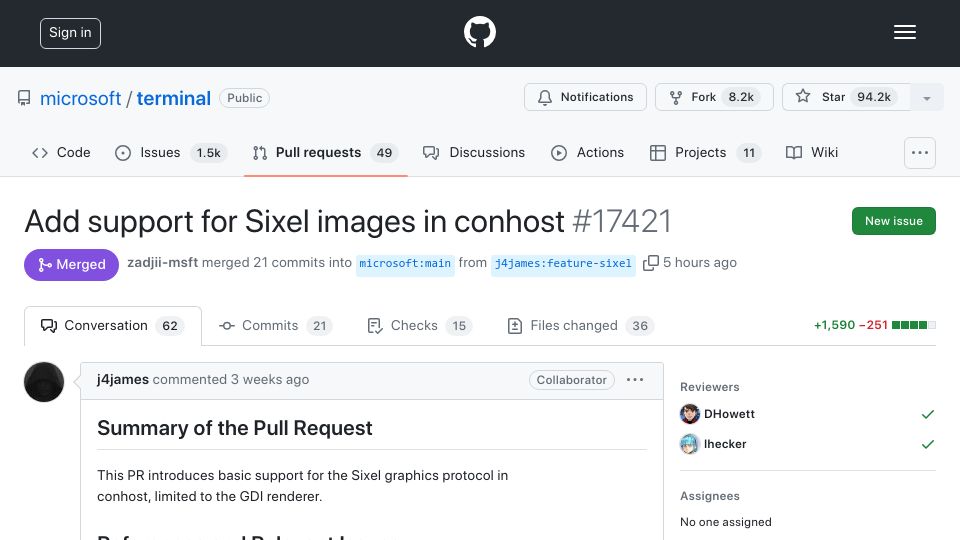Click the Fork count 8.2k

pos(741,97)
